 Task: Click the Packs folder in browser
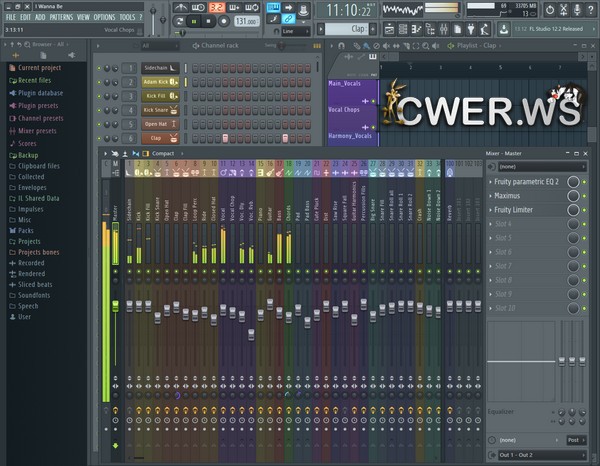point(25,230)
